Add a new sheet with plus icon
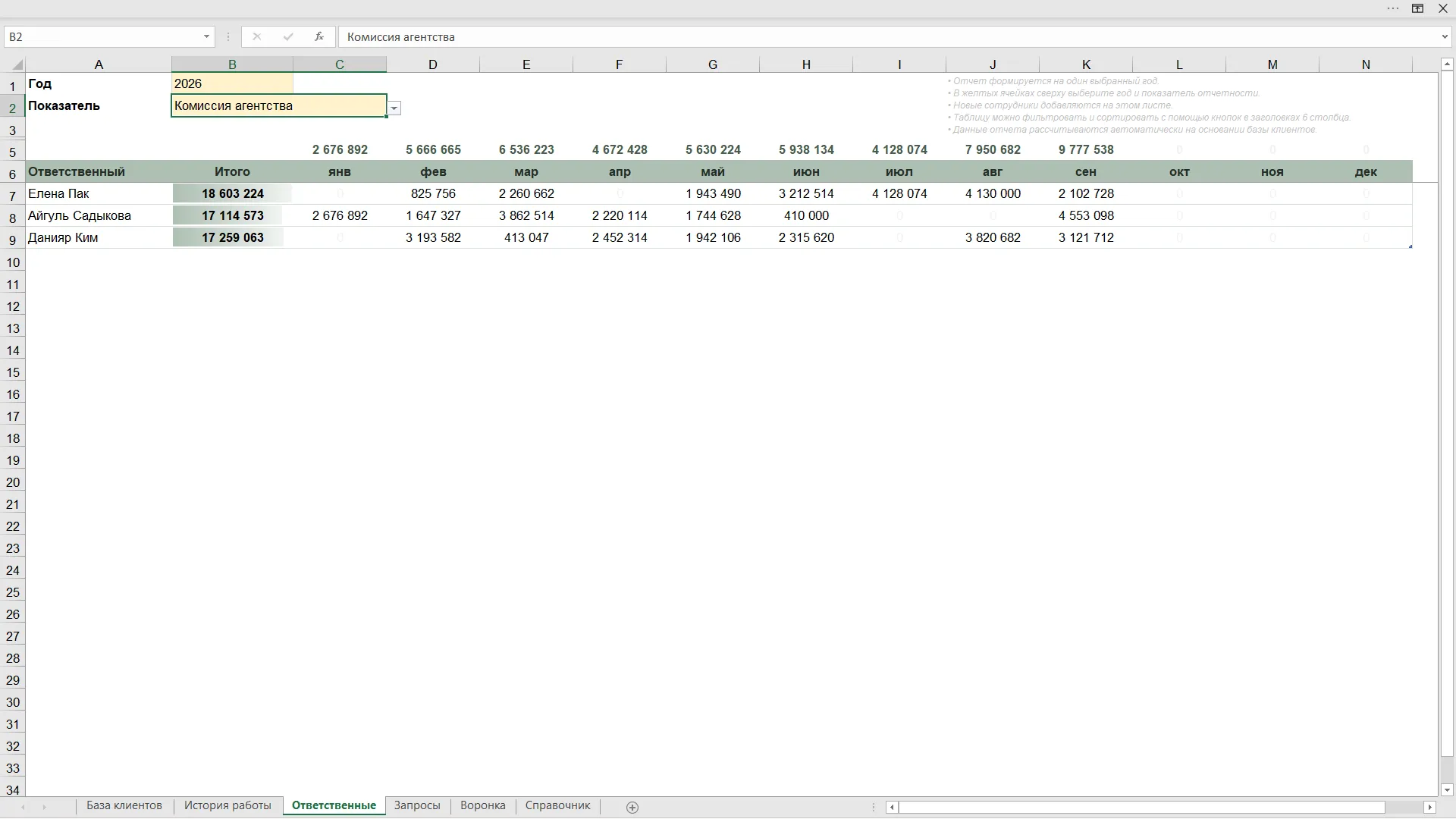The width and height of the screenshot is (1456, 819). pos(632,808)
